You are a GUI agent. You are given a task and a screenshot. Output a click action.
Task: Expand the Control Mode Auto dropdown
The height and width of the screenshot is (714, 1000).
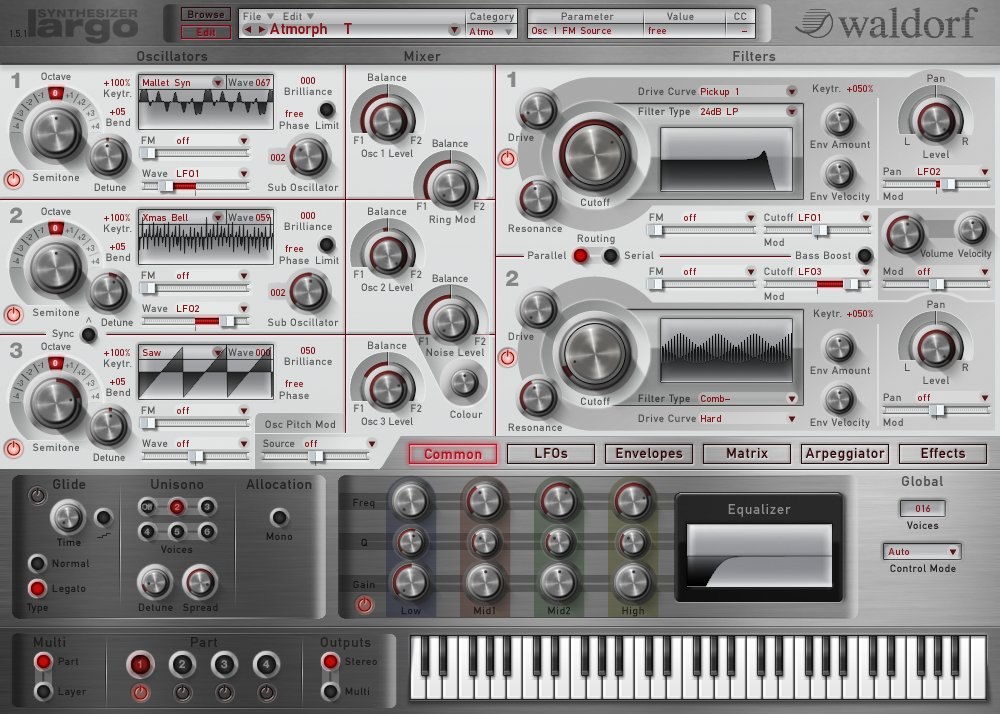coord(922,551)
